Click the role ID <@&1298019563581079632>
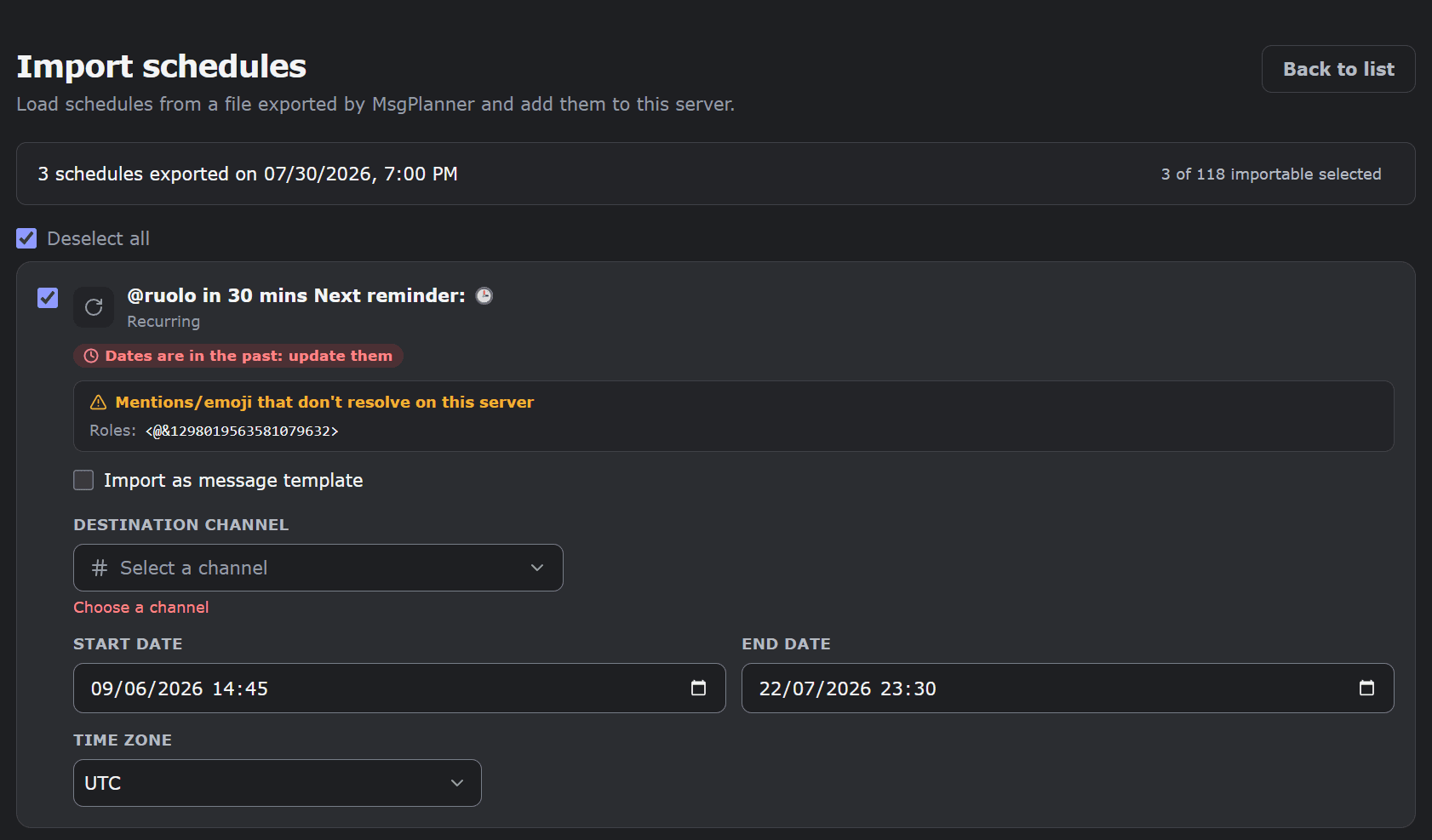 click(242, 431)
